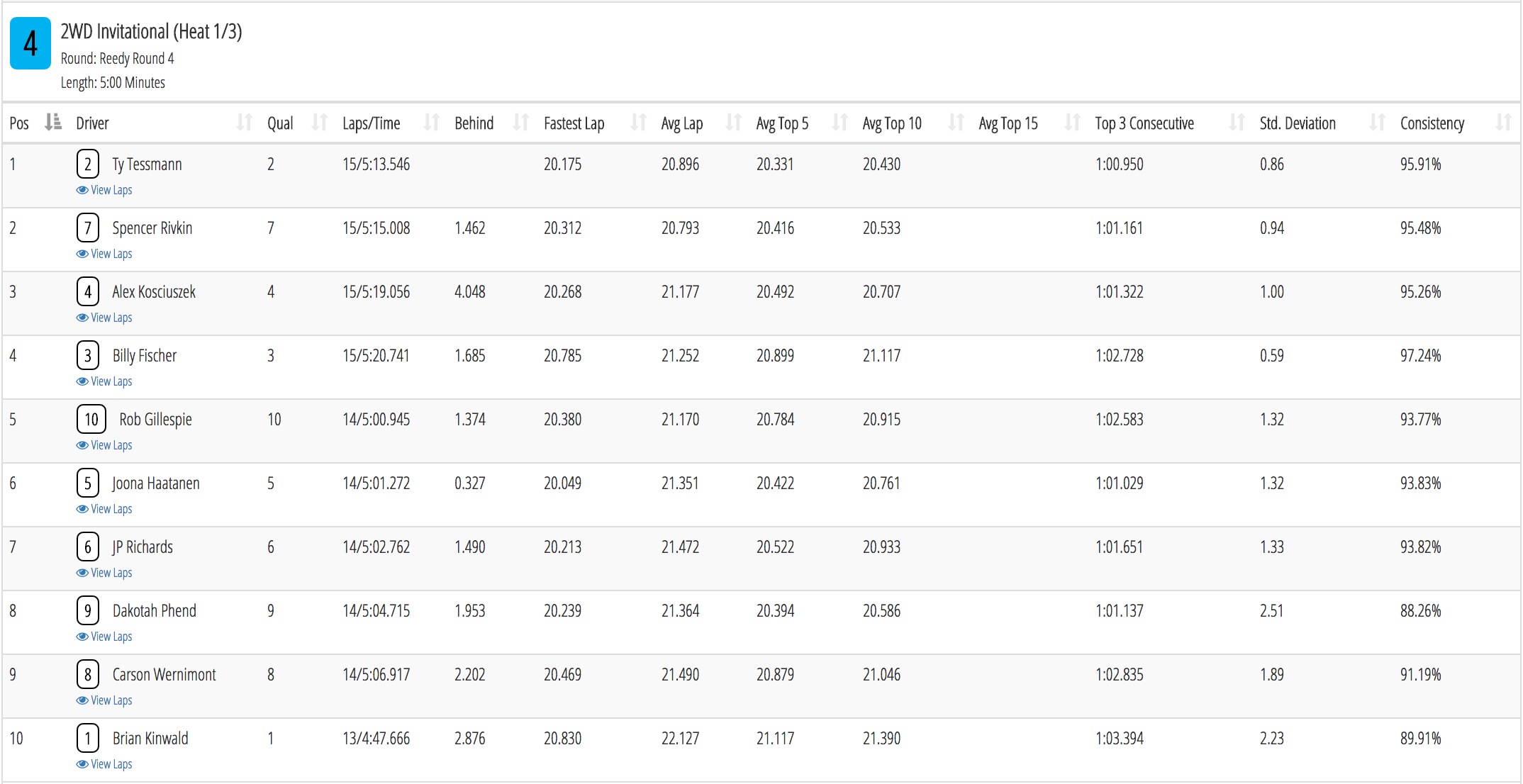Select the Length: 5:00 Minutes text
Screen dimensions: 1523x784
(x=113, y=82)
